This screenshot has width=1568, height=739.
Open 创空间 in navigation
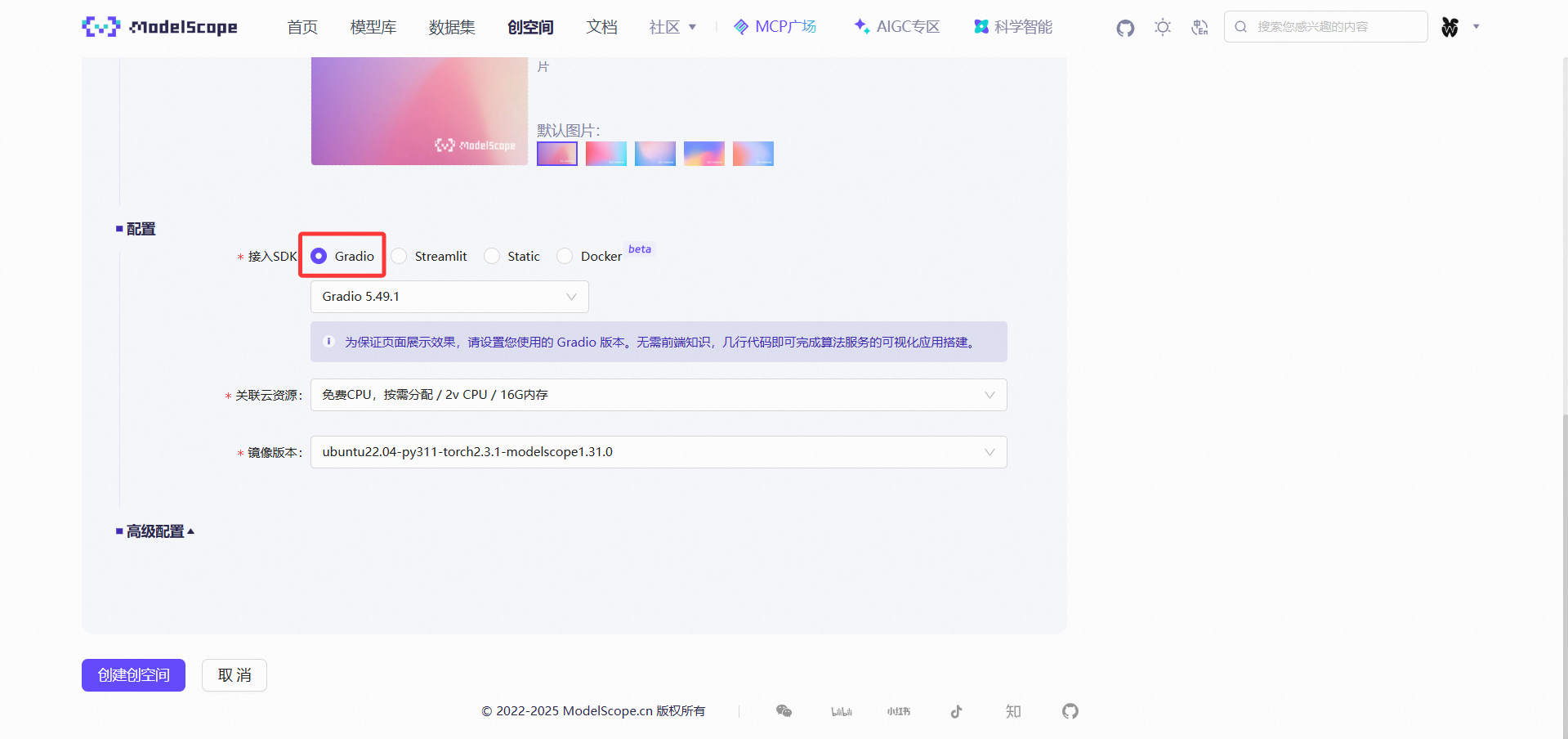tap(530, 27)
